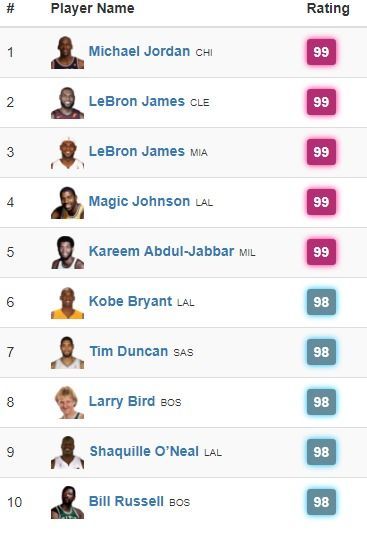Open LeBron James CLE player page
367x538 pixels.
(137, 102)
